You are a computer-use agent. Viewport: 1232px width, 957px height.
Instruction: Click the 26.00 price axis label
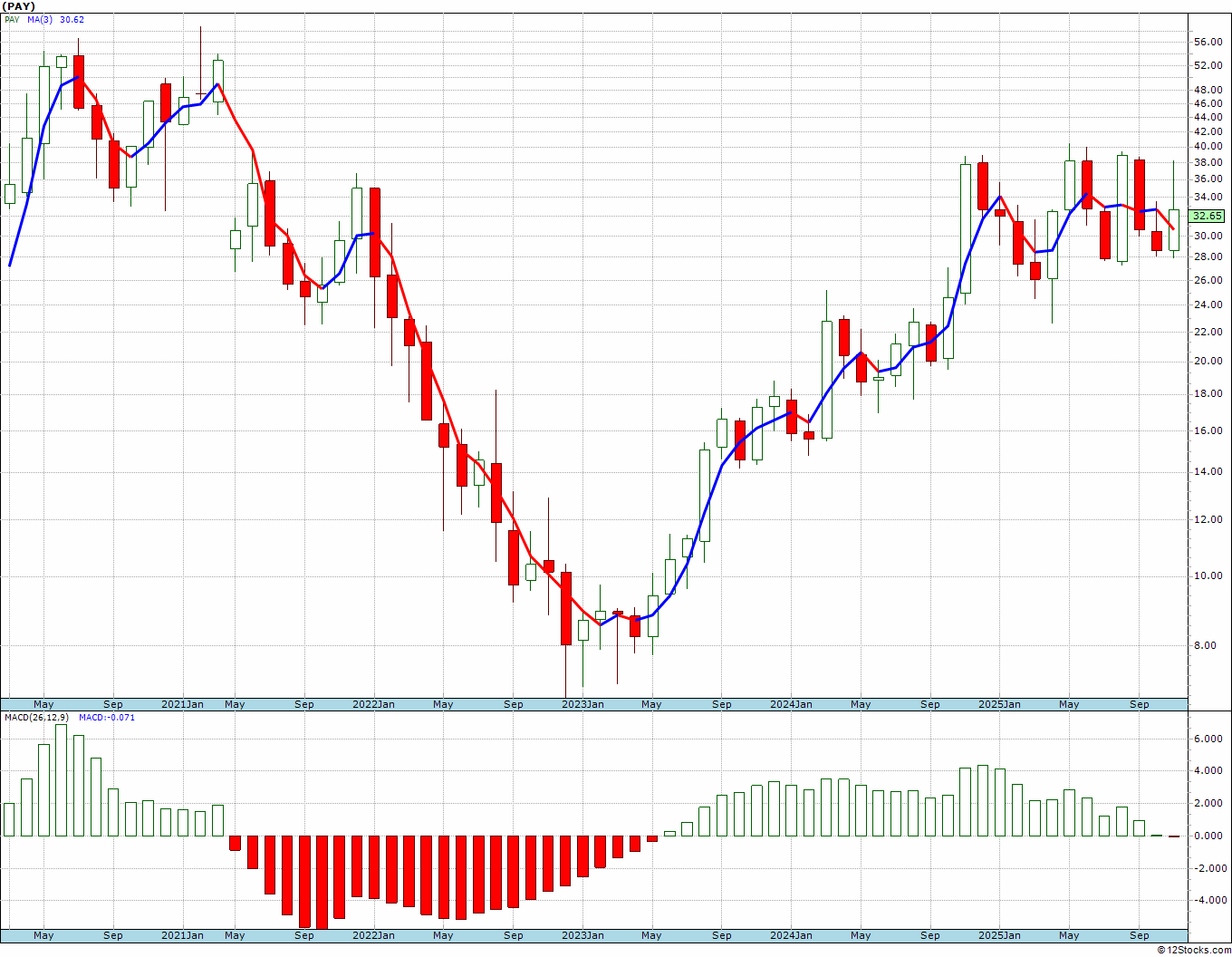pyautogui.click(x=1208, y=280)
